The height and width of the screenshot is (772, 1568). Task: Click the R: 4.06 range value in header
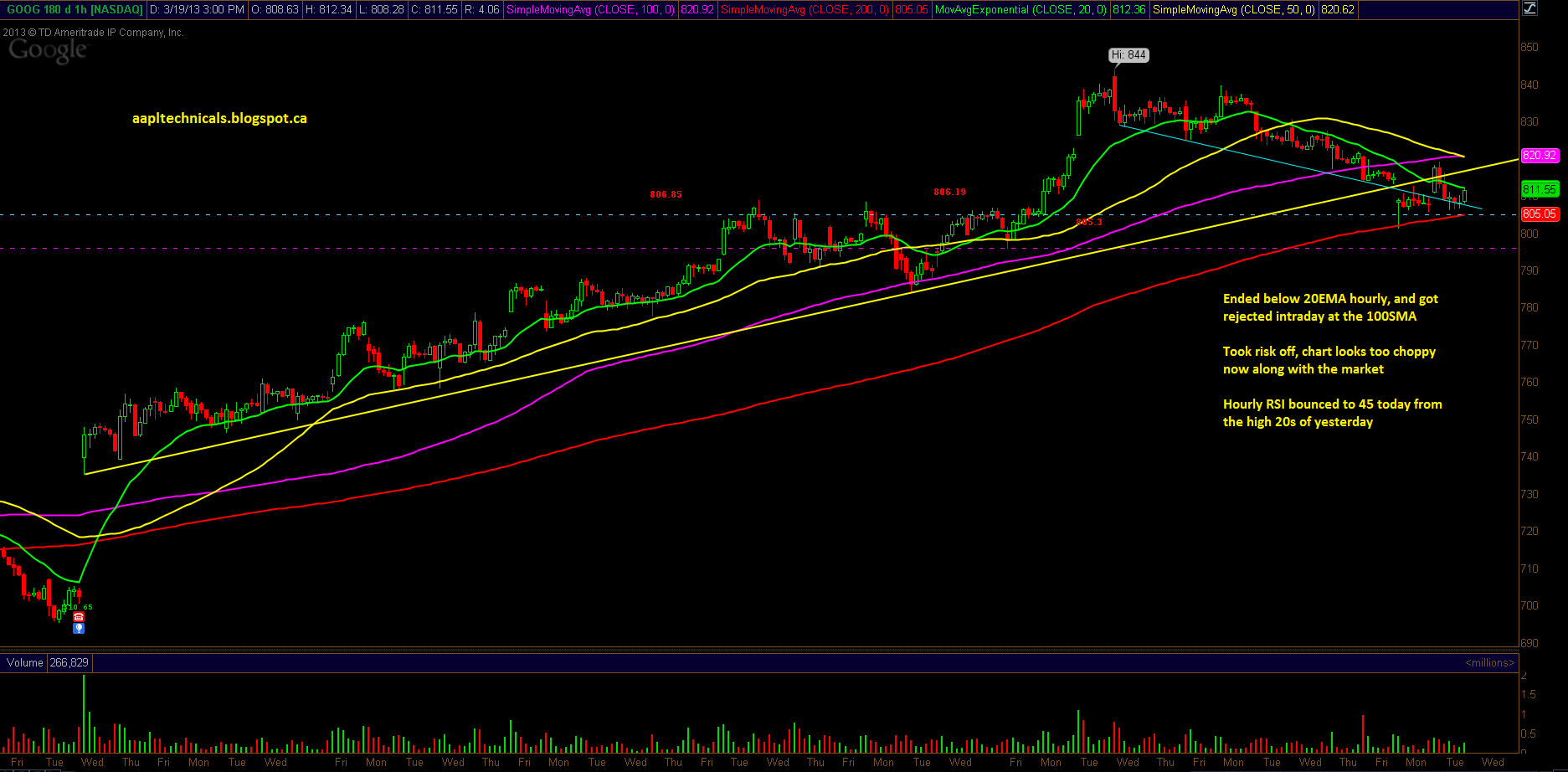481,10
